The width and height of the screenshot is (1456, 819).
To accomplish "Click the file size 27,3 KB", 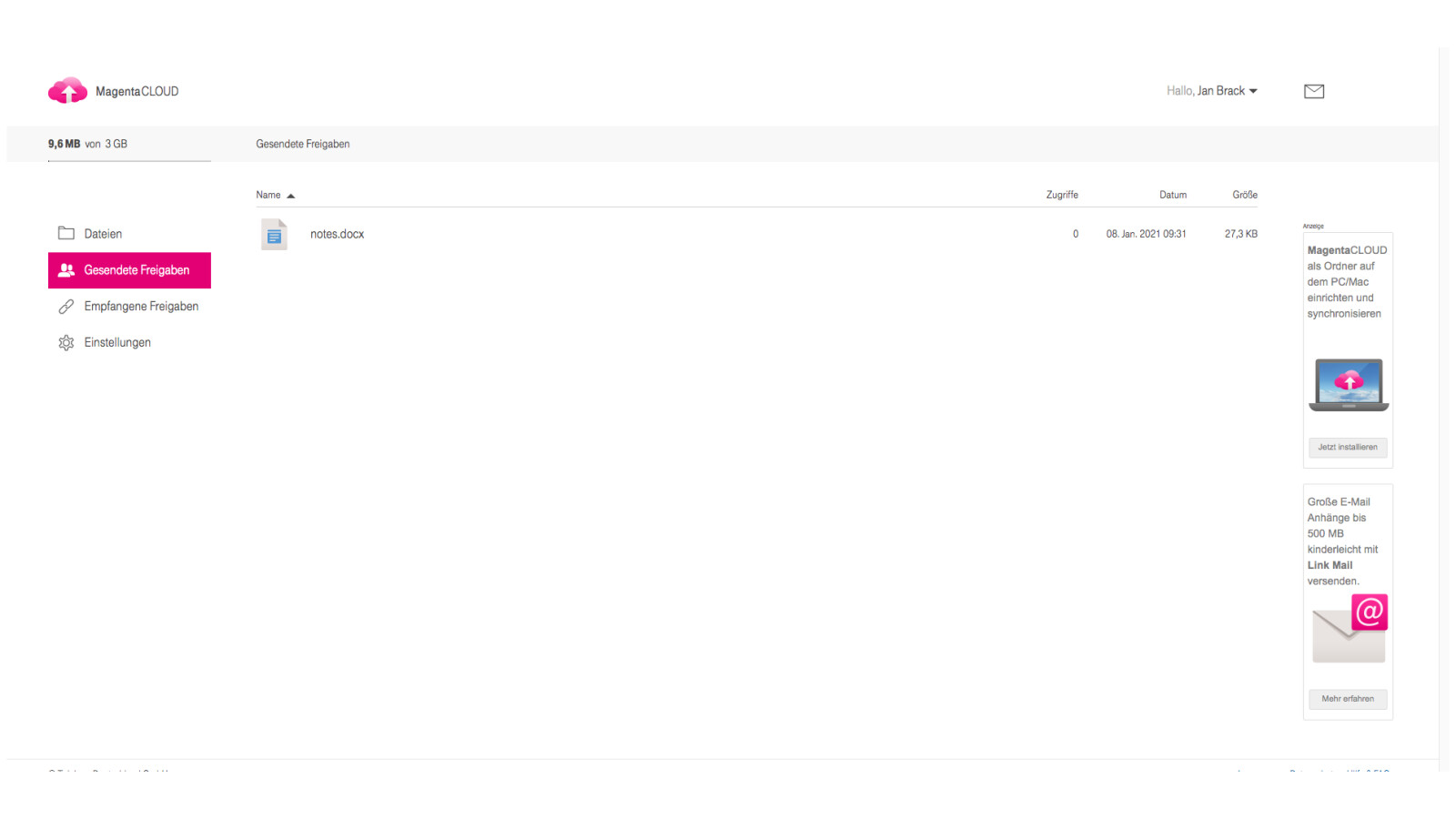I will (x=1241, y=234).
